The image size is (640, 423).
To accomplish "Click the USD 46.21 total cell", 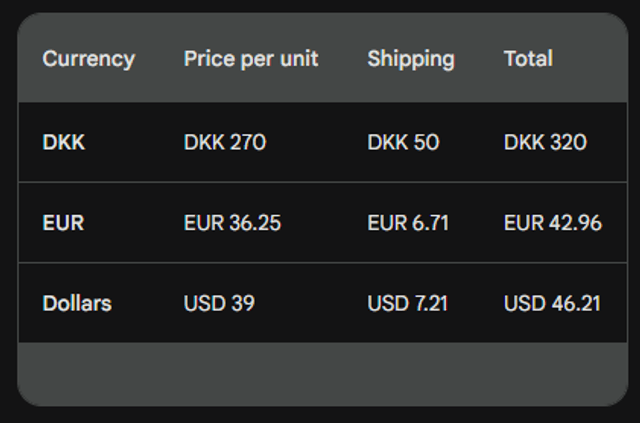I will 553,303.
